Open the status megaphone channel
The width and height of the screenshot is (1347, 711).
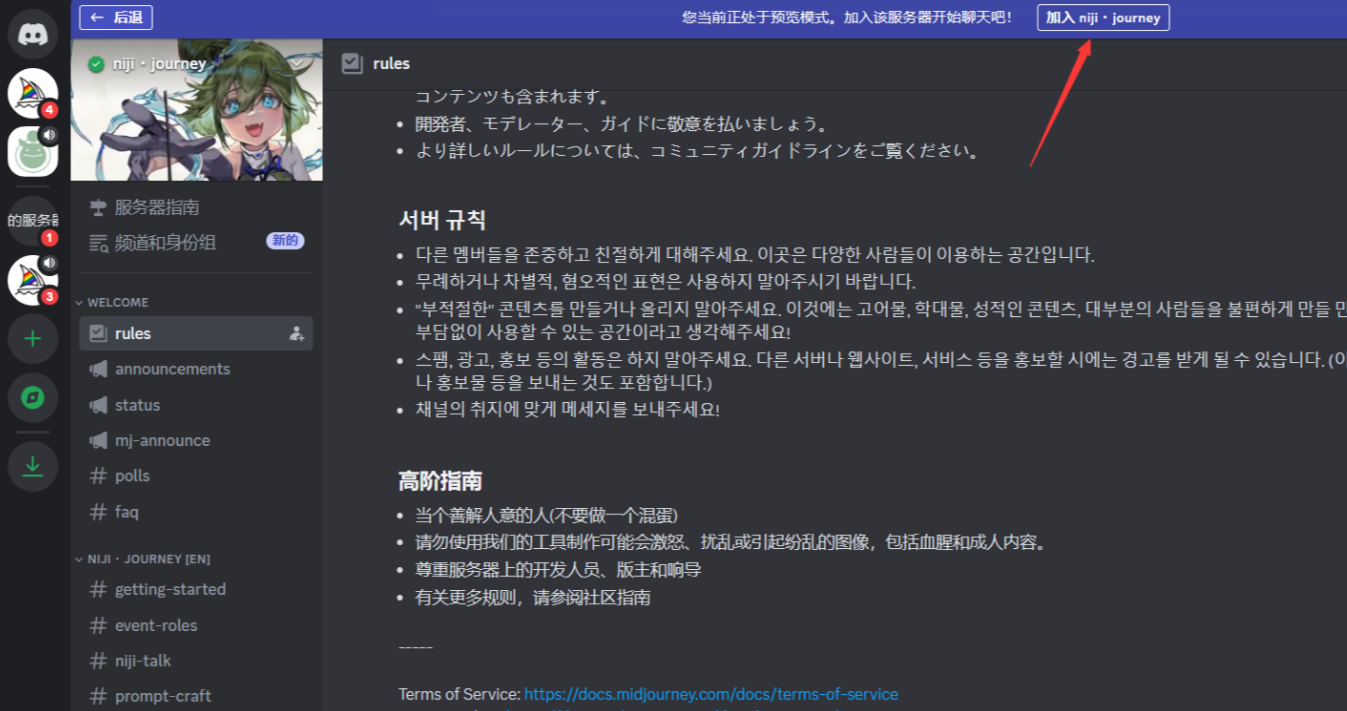[196, 405]
